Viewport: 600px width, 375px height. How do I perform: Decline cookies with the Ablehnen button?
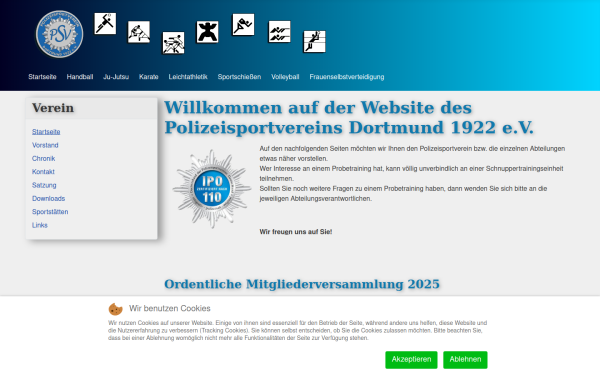(x=465, y=360)
